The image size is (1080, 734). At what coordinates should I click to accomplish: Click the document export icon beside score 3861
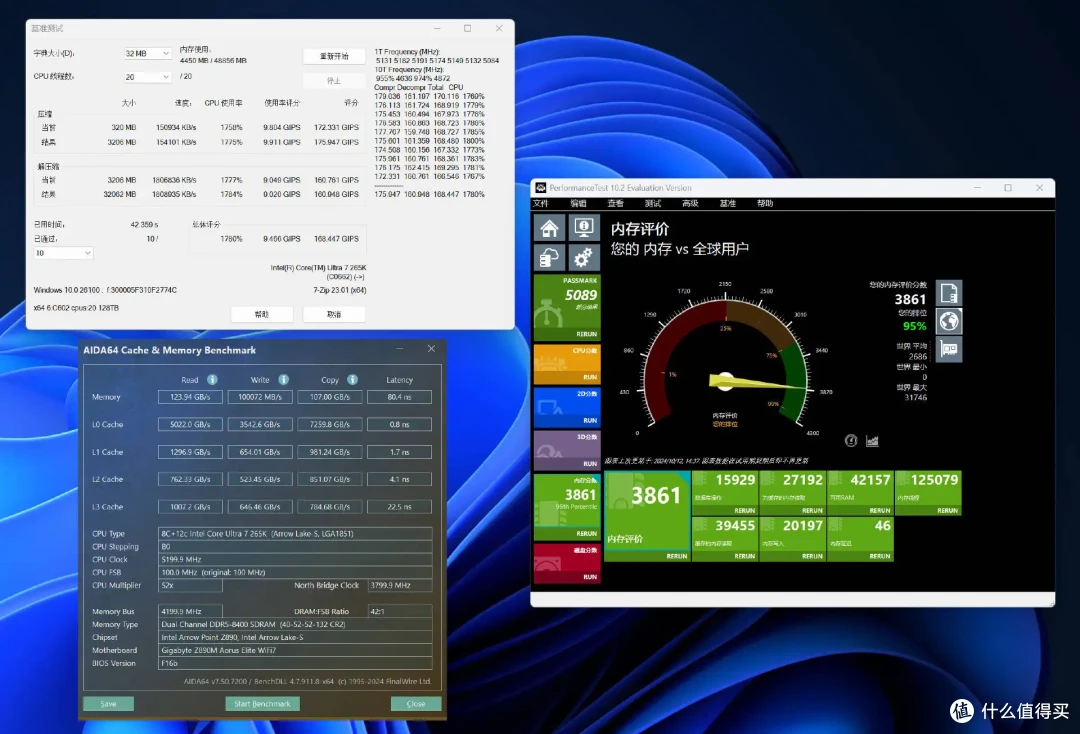(x=948, y=293)
